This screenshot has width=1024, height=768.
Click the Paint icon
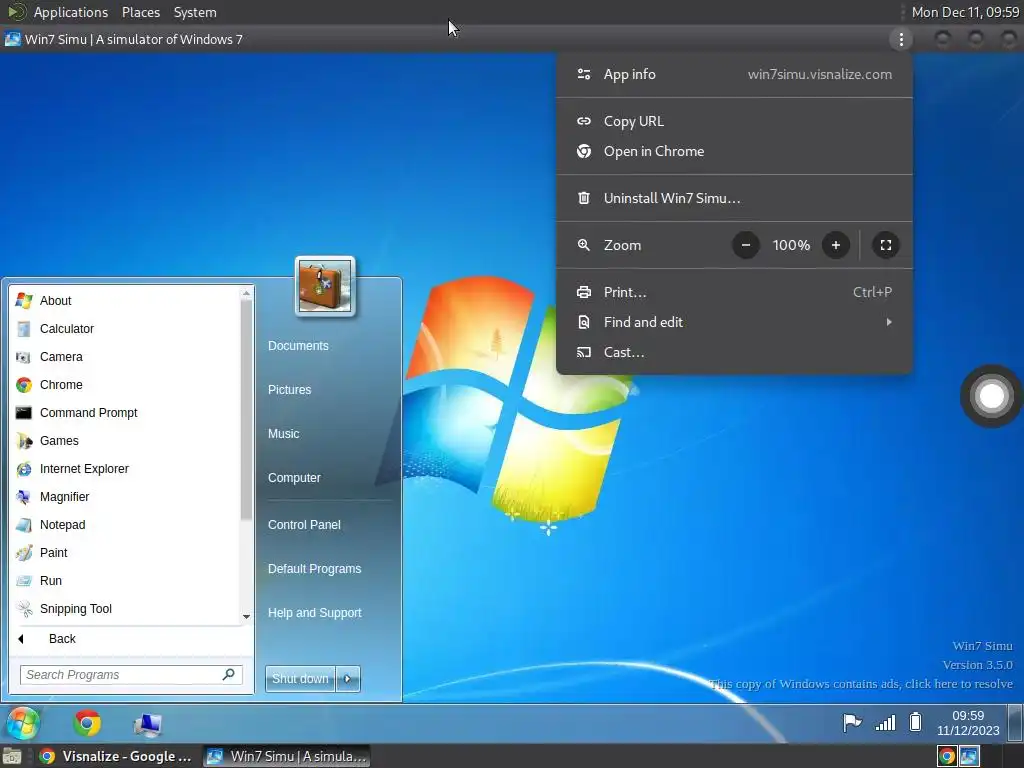coord(24,553)
